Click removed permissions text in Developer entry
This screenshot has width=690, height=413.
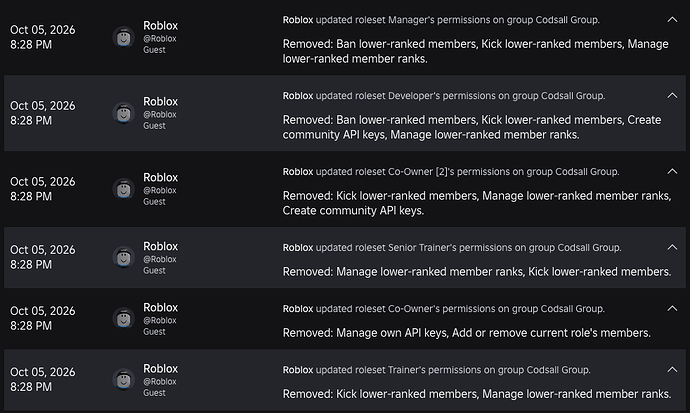tap(472, 127)
